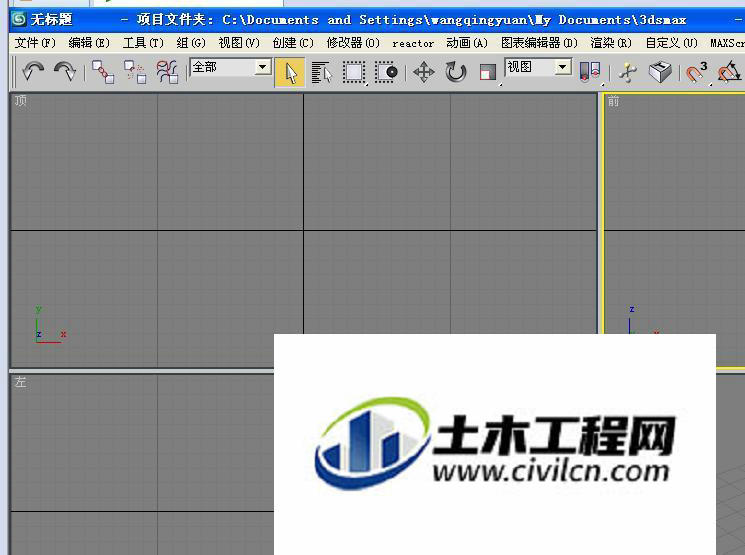The height and width of the screenshot is (555, 745).
Task: Click the Select and Manipulate icon
Action: click(628, 72)
